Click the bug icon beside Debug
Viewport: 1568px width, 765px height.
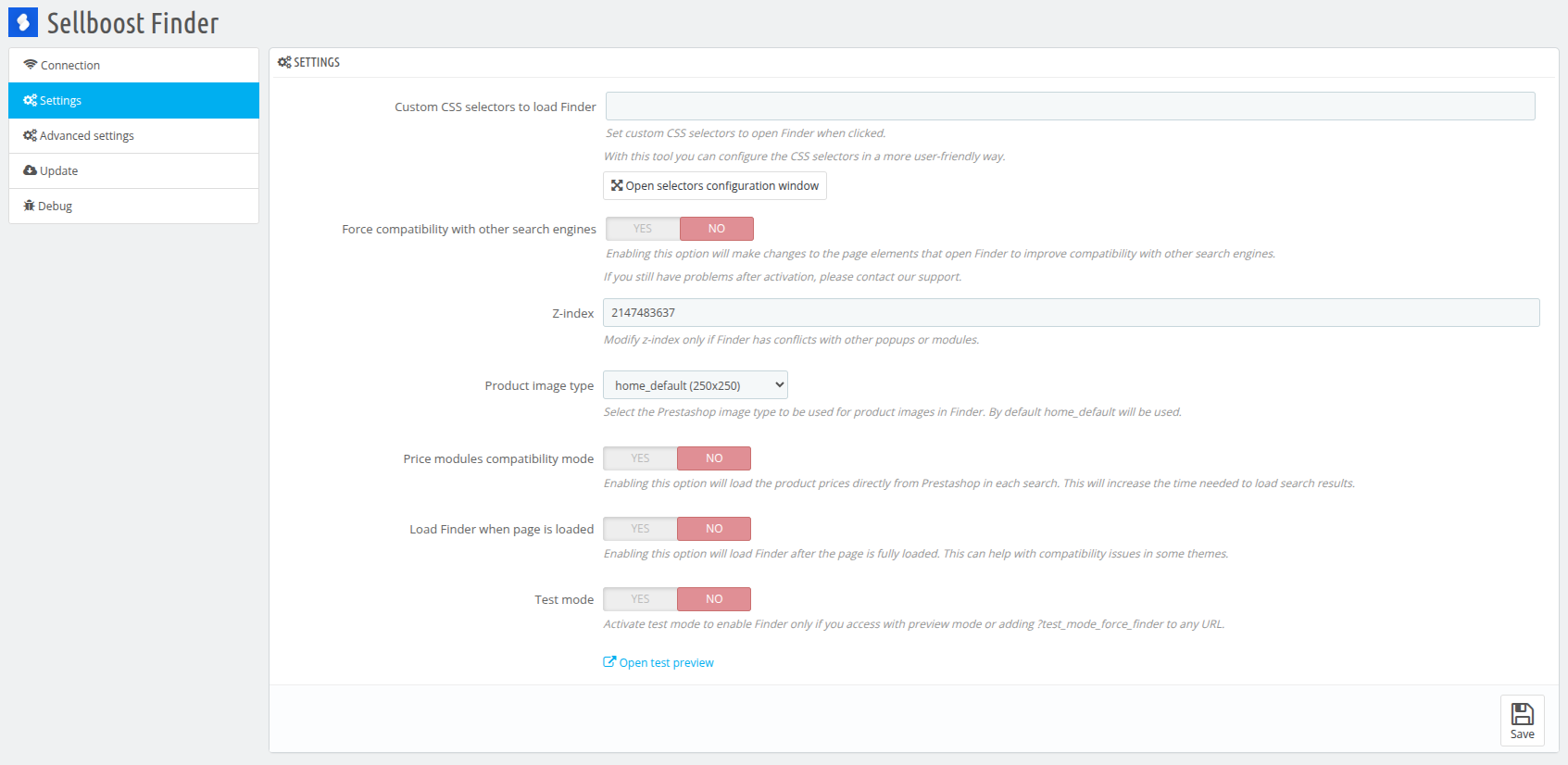coord(30,206)
